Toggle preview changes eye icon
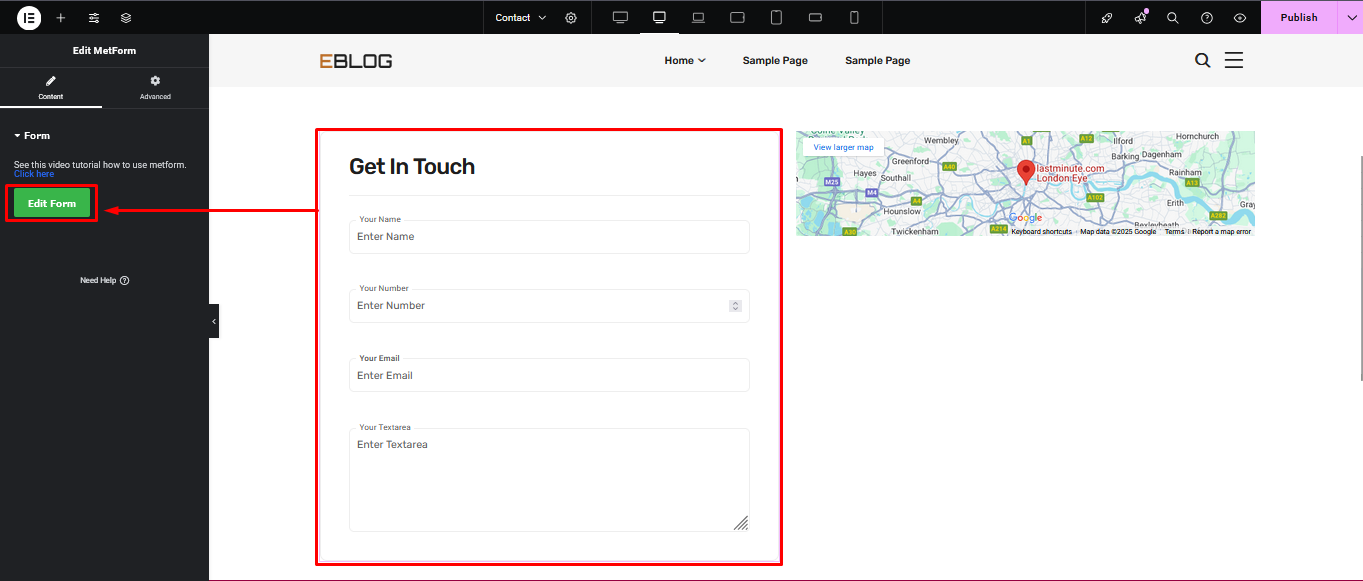This screenshot has width=1363, height=581. click(1240, 18)
